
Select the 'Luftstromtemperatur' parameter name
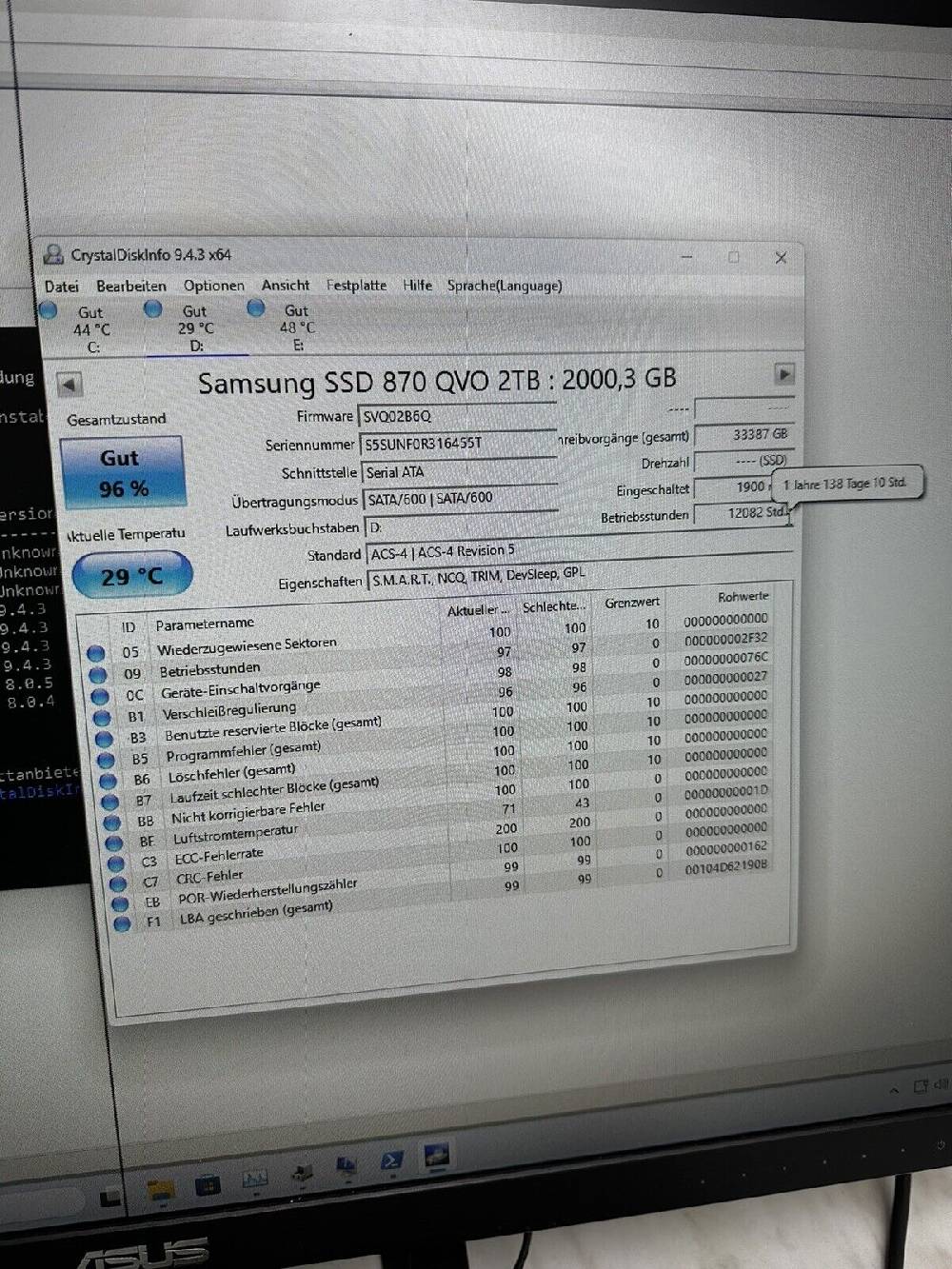tap(235, 835)
